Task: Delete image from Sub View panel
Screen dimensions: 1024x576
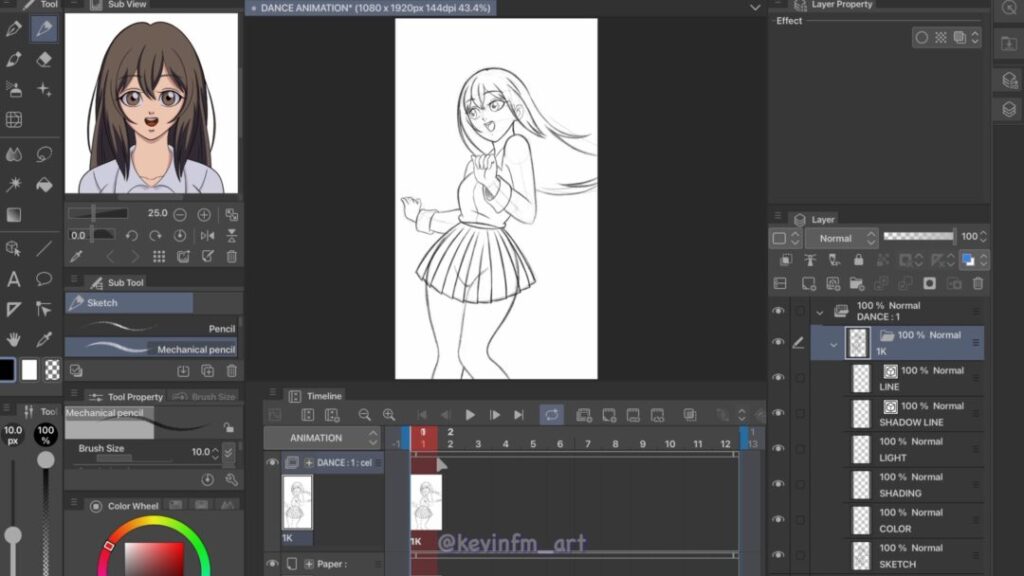Action: [232, 257]
